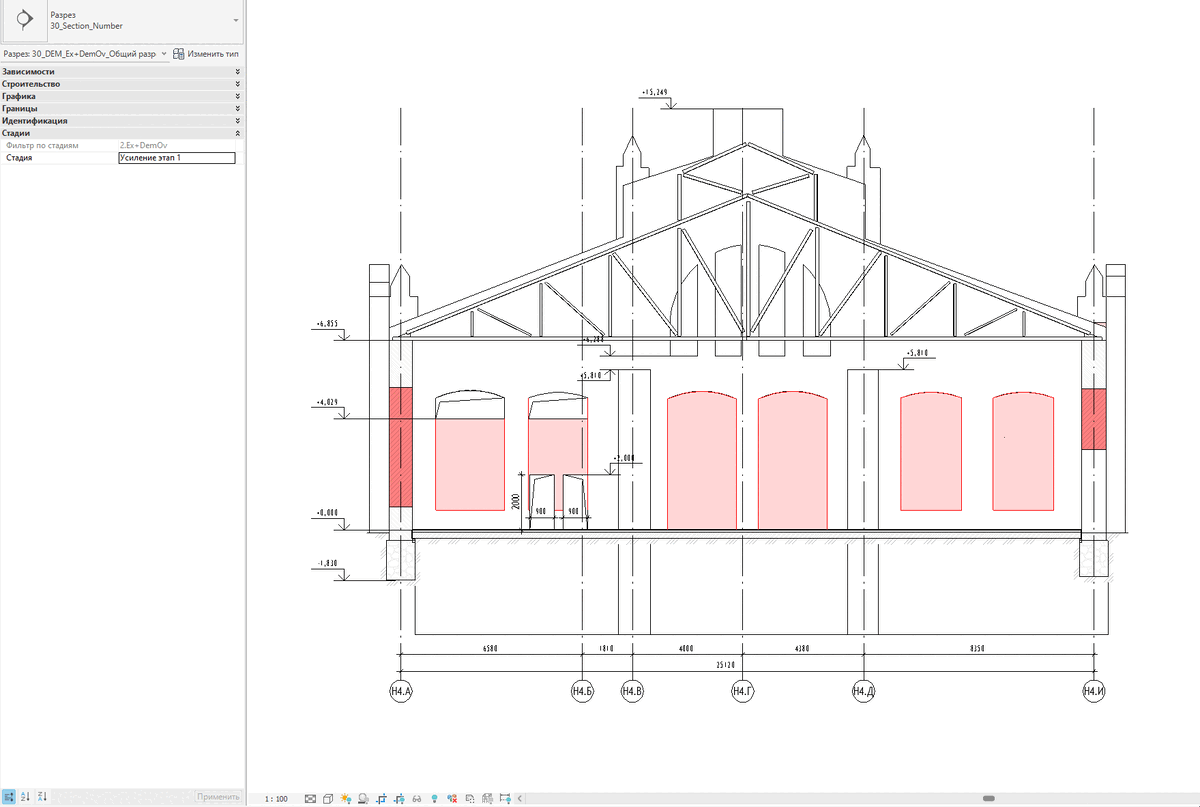The width and height of the screenshot is (1200, 807).
Task: Open the view scale 1:100 selector
Action: [276, 799]
